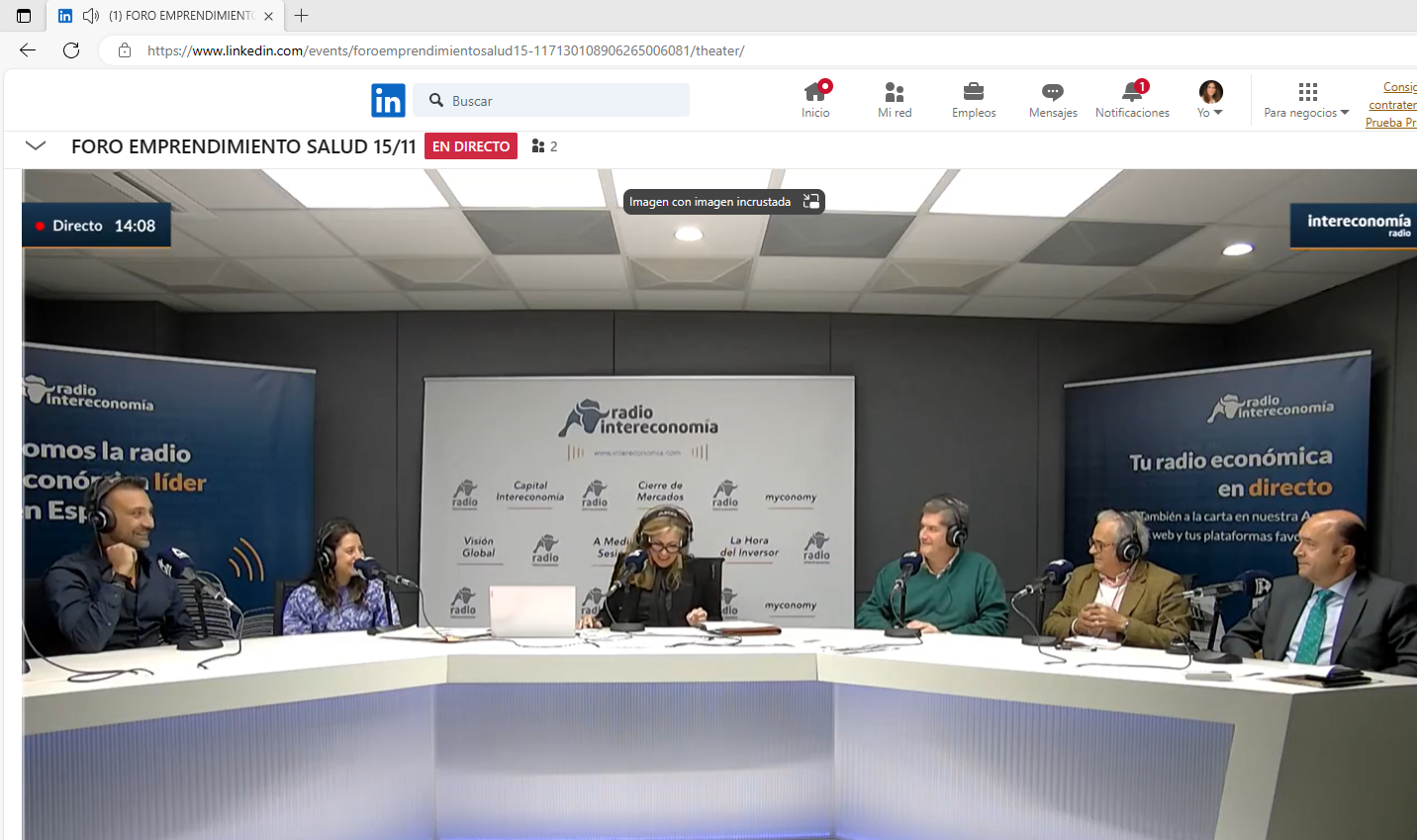Expand the Yo profile dropdown
This screenshot has height=840, width=1417.
click(x=1210, y=100)
